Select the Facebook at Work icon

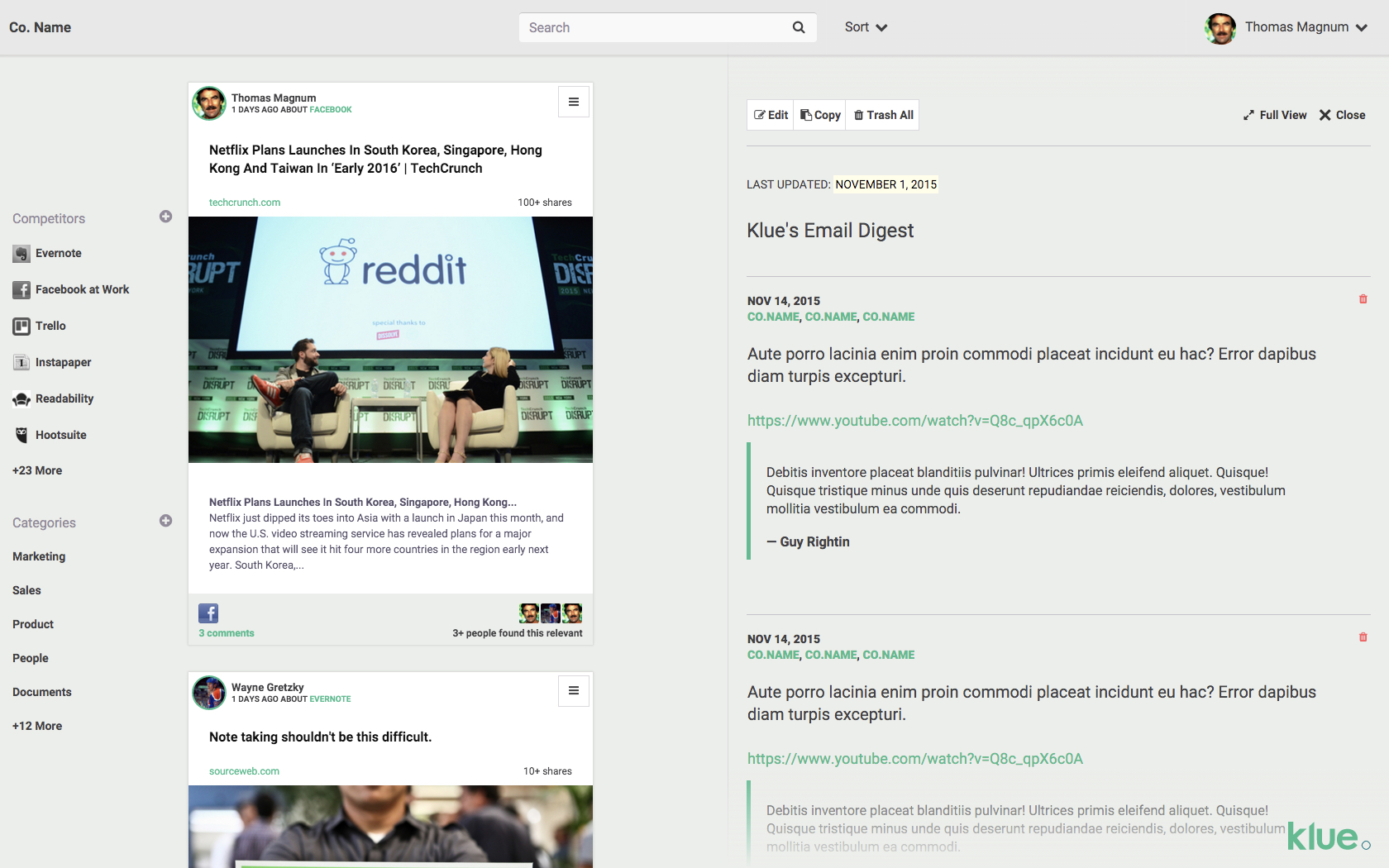click(21, 290)
